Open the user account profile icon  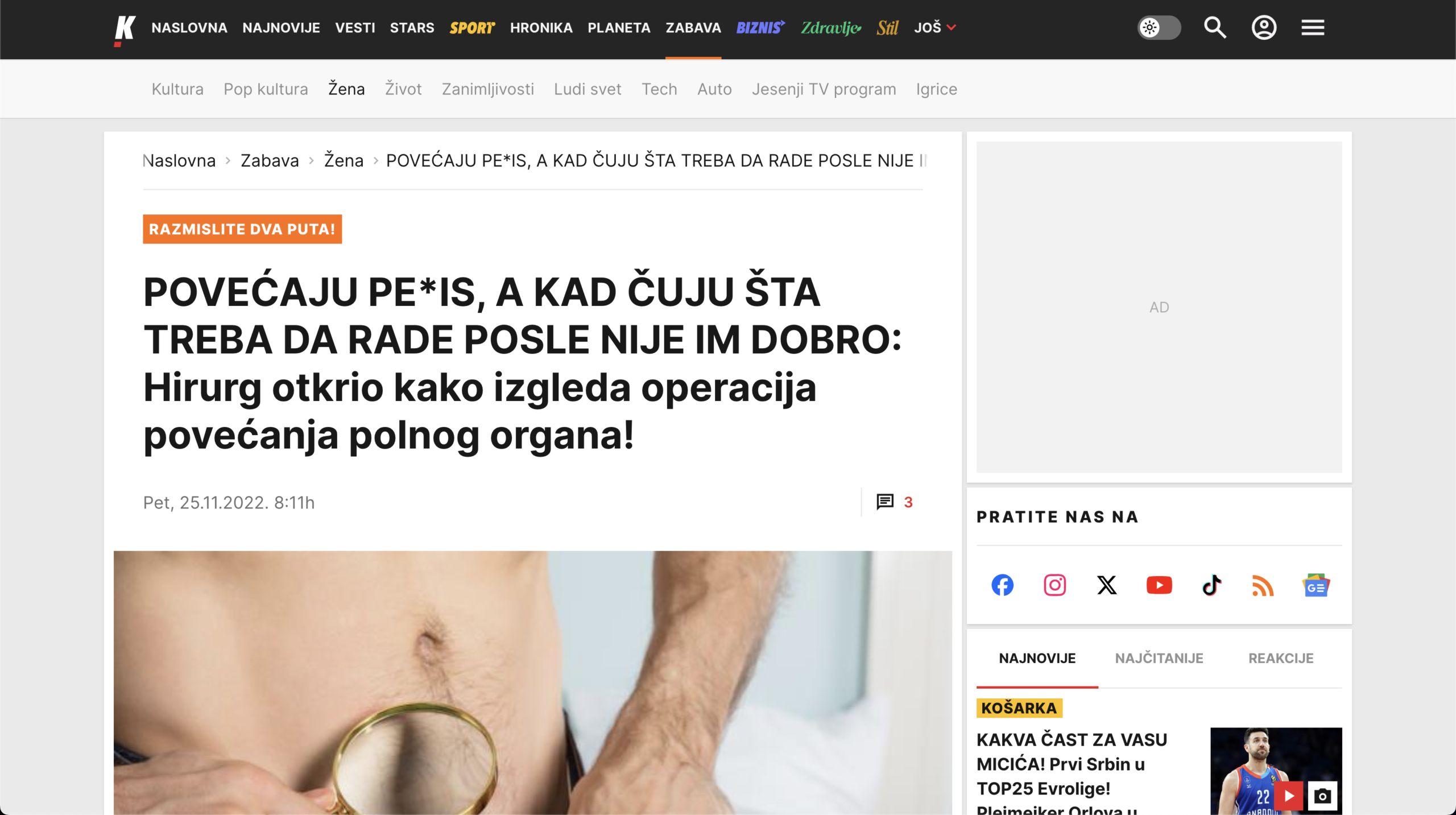pyautogui.click(x=1264, y=27)
